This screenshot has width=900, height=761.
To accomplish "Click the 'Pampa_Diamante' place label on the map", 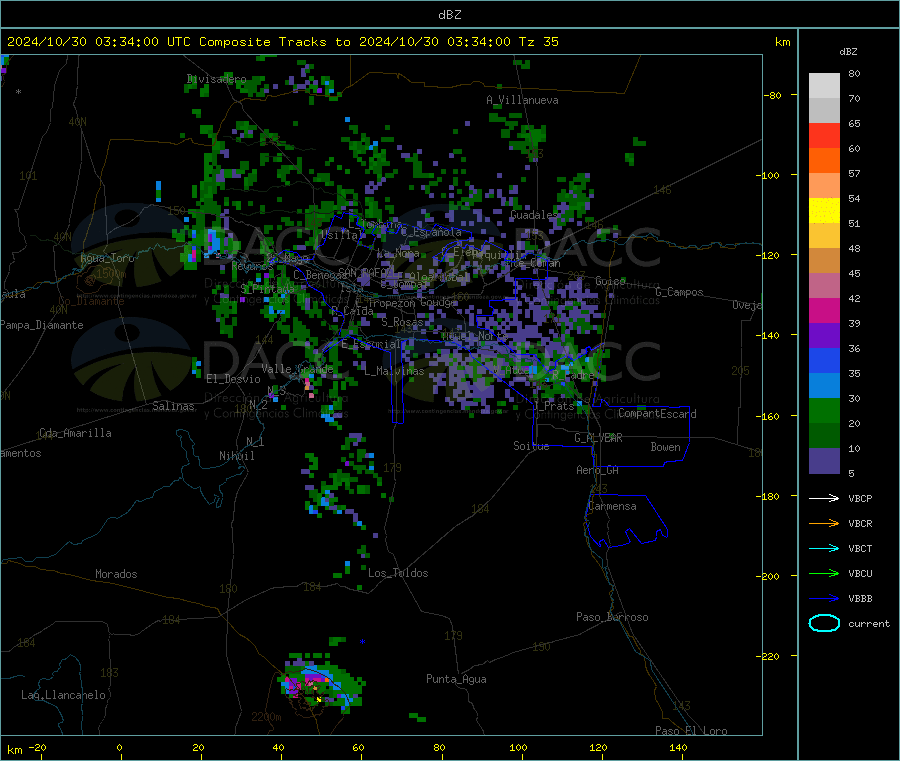I will pyautogui.click(x=42, y=325).
